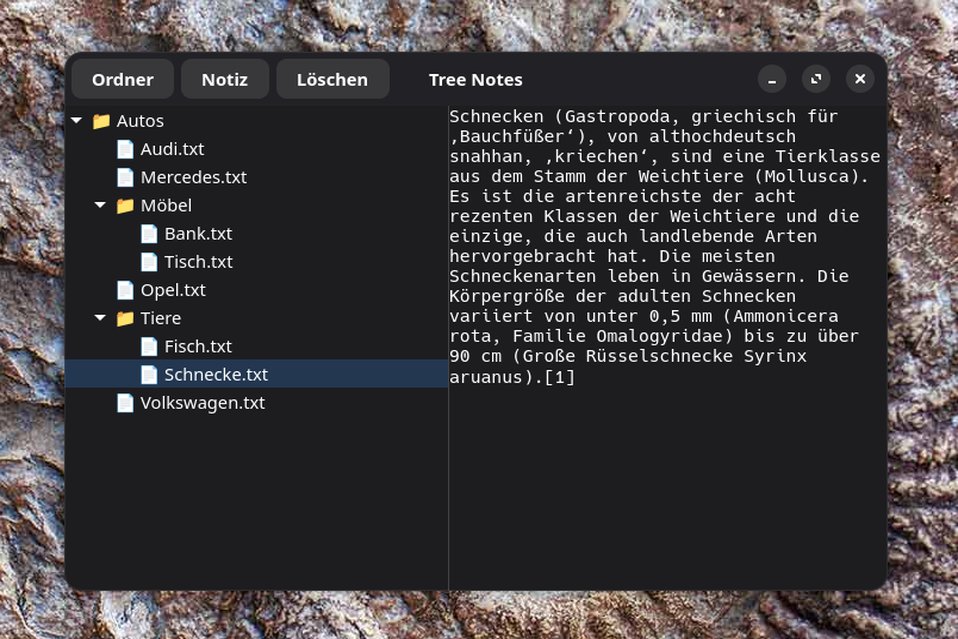Click the Opel.txt file icon
The image size is (958, 639).
pos(125,290)
